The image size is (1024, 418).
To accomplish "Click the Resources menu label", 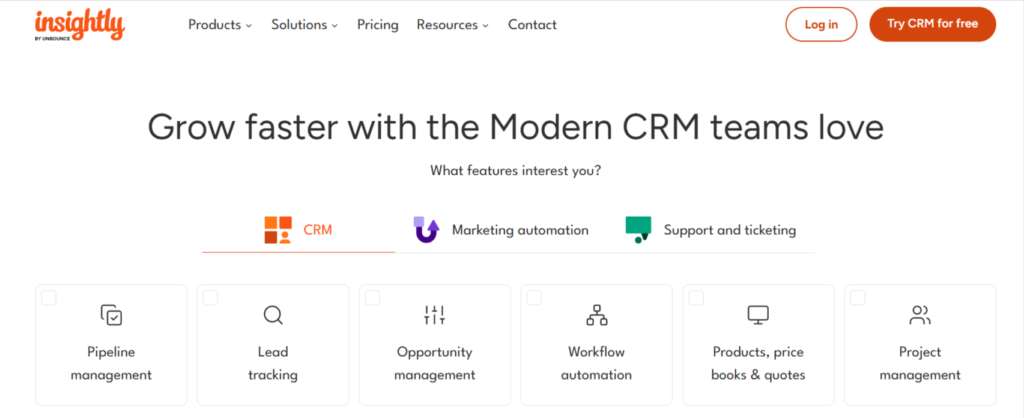I will tap(447, 25).
